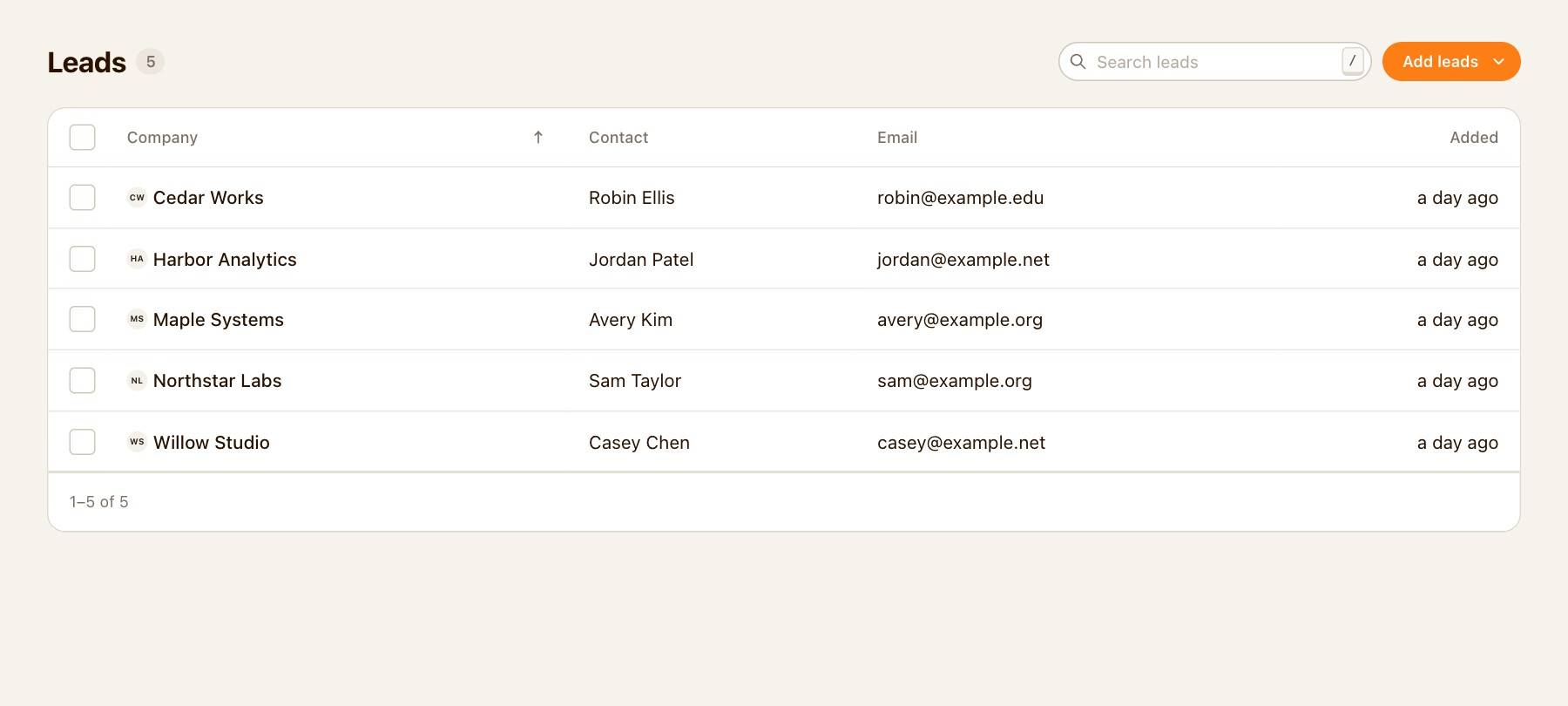The image size is (1568, 706).
Task: Click the WS avatar for Willow Studio
Action: (137, 442)
